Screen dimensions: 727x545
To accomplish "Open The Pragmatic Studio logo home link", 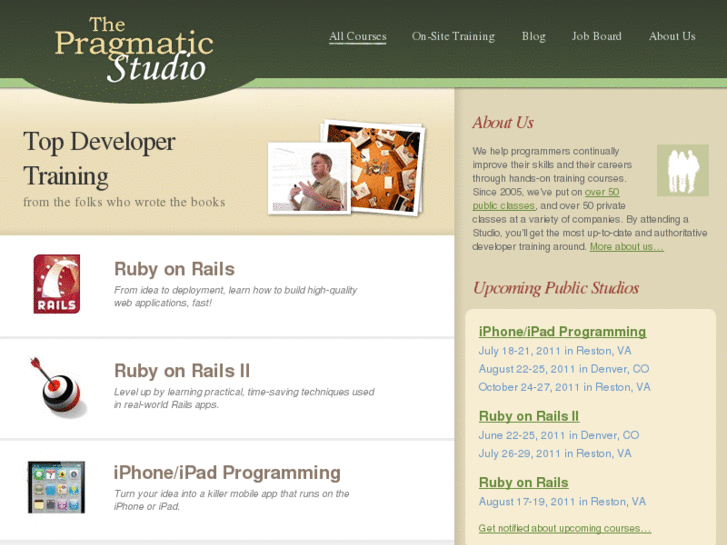I will coord(134,50).
